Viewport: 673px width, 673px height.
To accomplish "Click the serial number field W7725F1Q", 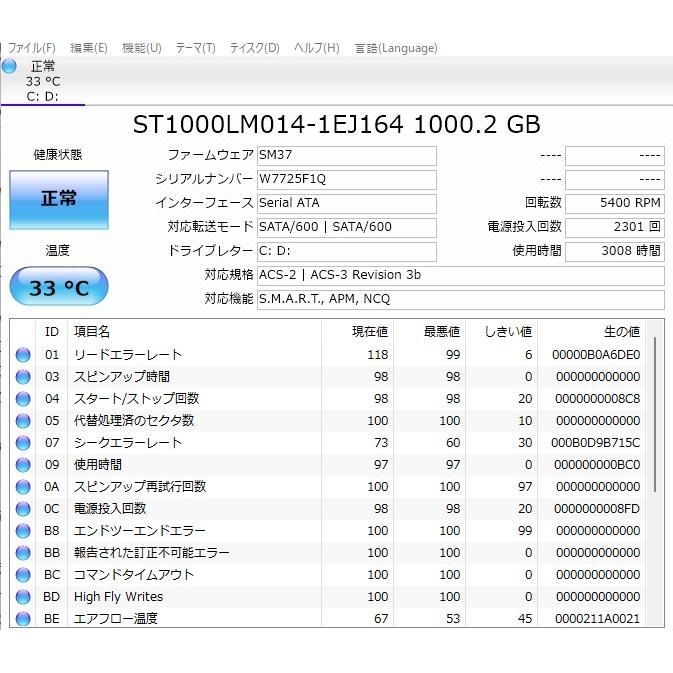I will pos(347,179).
